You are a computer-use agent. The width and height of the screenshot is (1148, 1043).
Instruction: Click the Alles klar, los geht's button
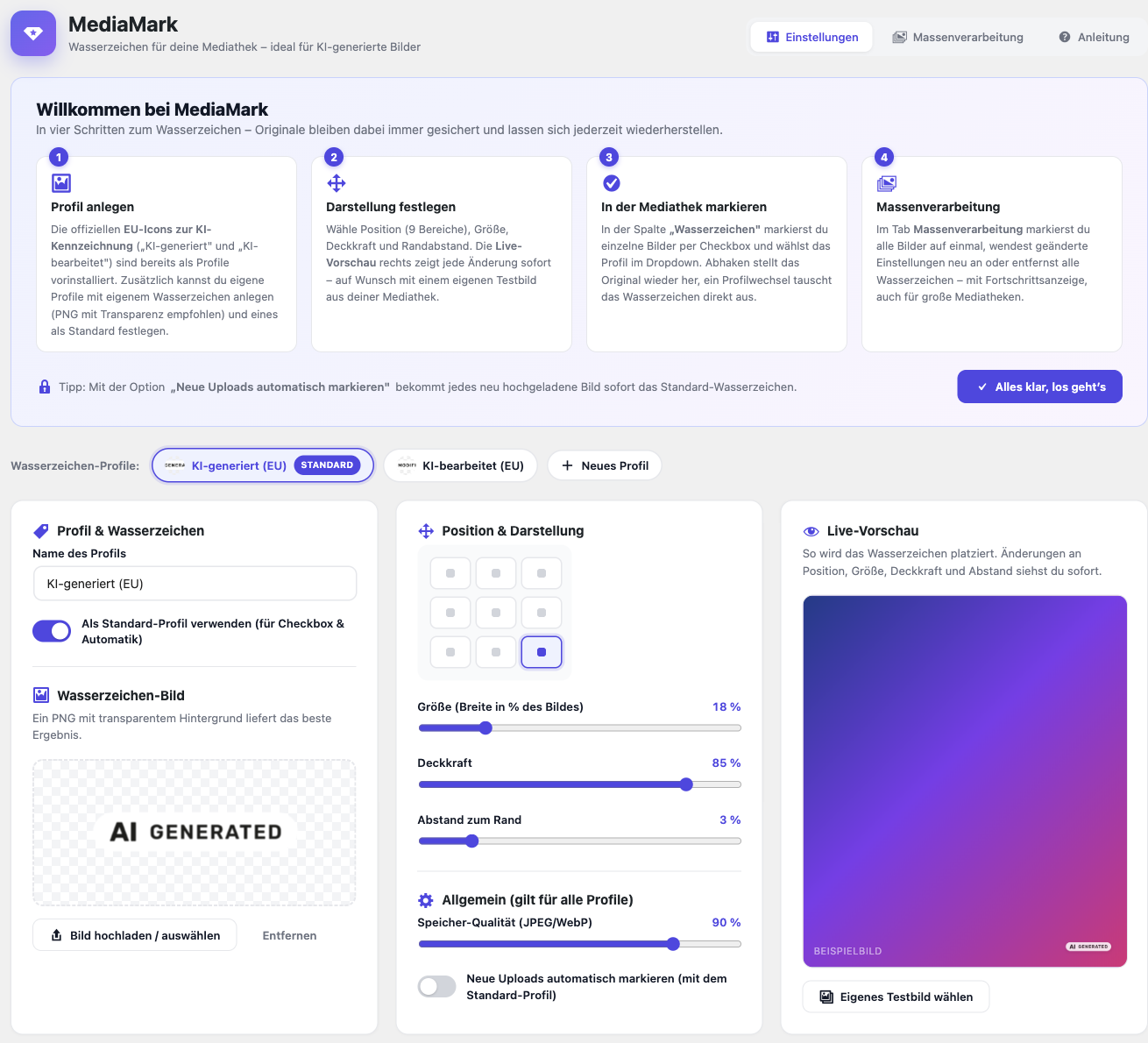tap(1040, 387)
